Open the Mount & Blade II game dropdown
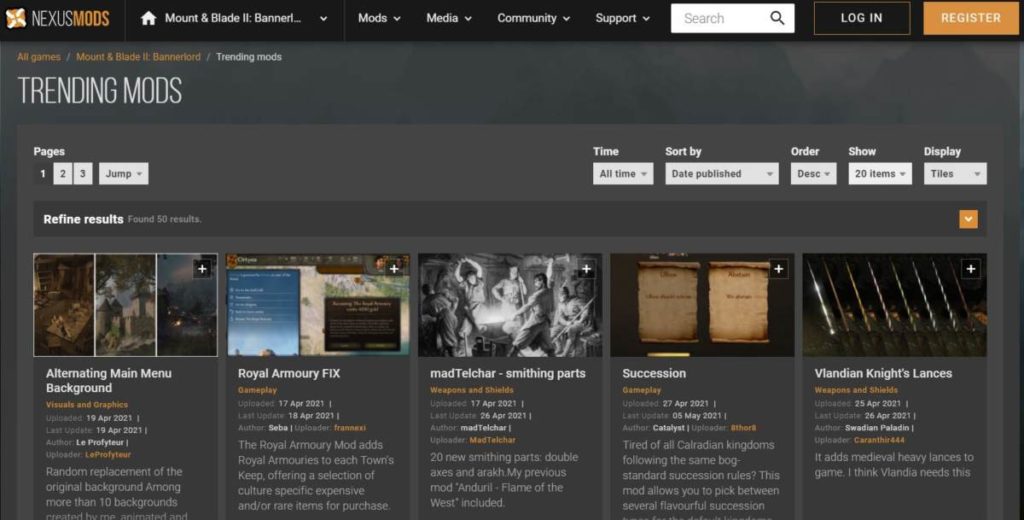Screen dimensions: 1024x520 coord(246,18)
